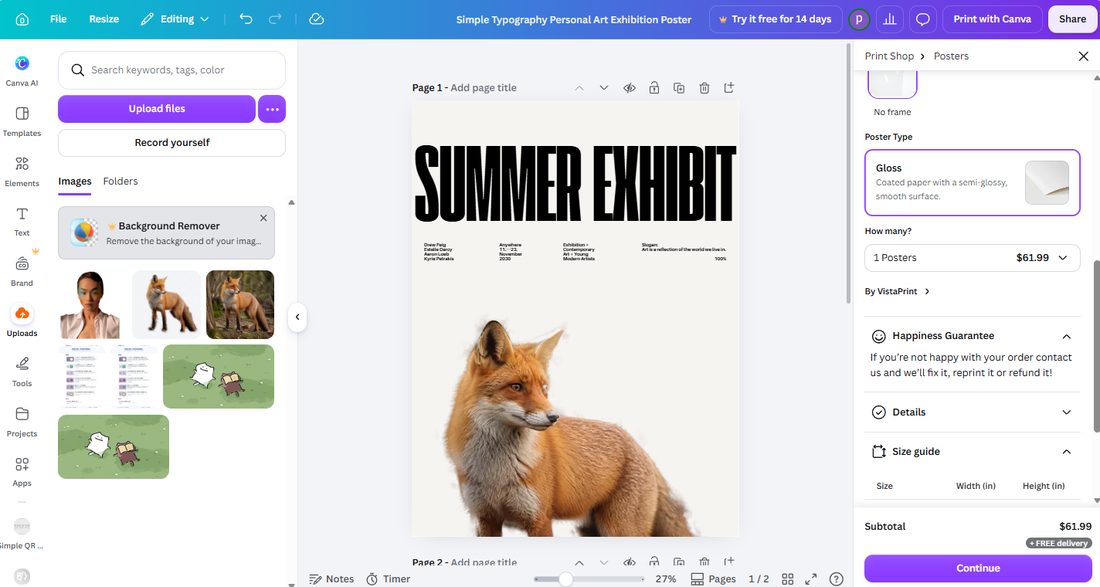This screenshot has height=587, width=1100.
Task: Open Tools in the sidebar
Action: click(22, 371)
